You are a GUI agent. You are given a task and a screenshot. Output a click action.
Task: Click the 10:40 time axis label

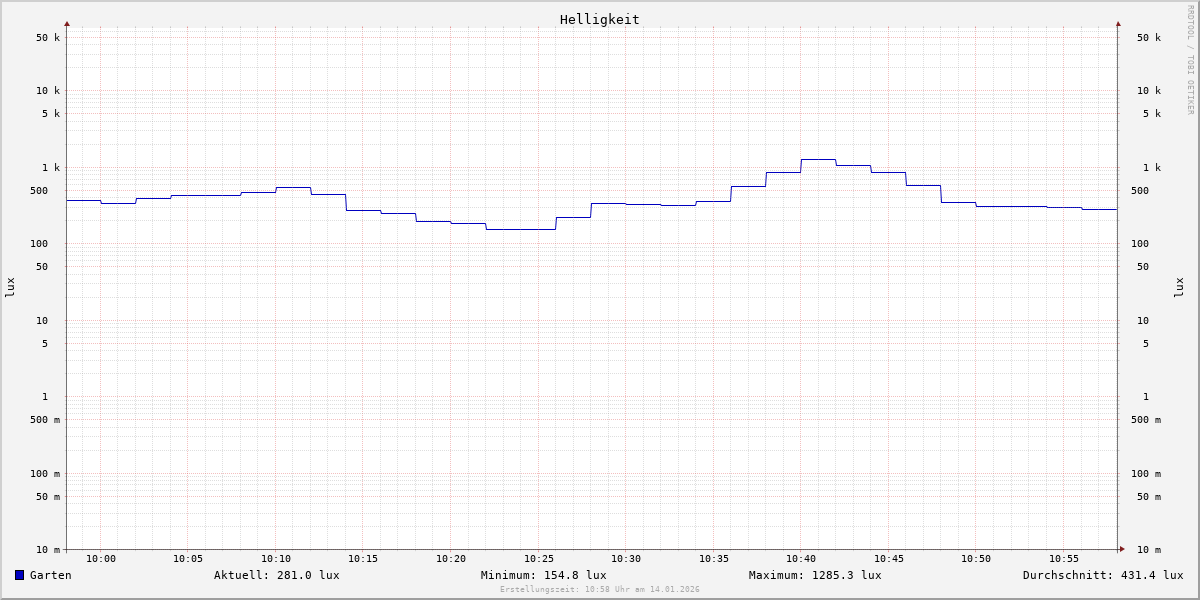coord(801,559)
